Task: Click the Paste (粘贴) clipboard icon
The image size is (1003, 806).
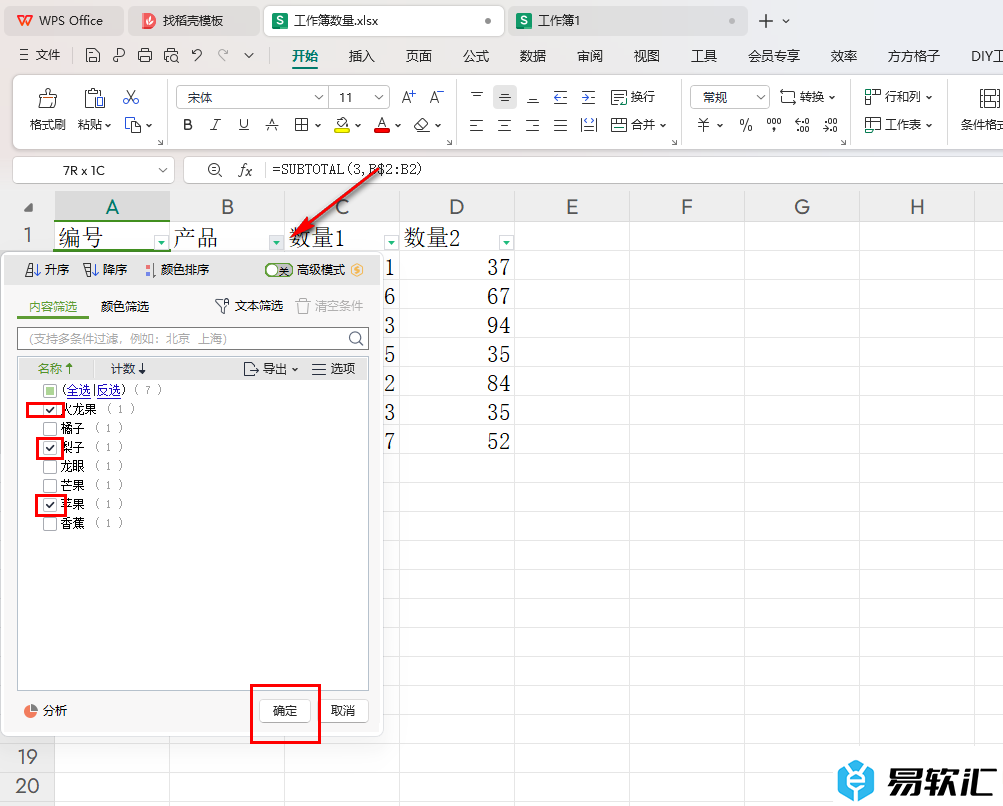Action: point(94,98)
